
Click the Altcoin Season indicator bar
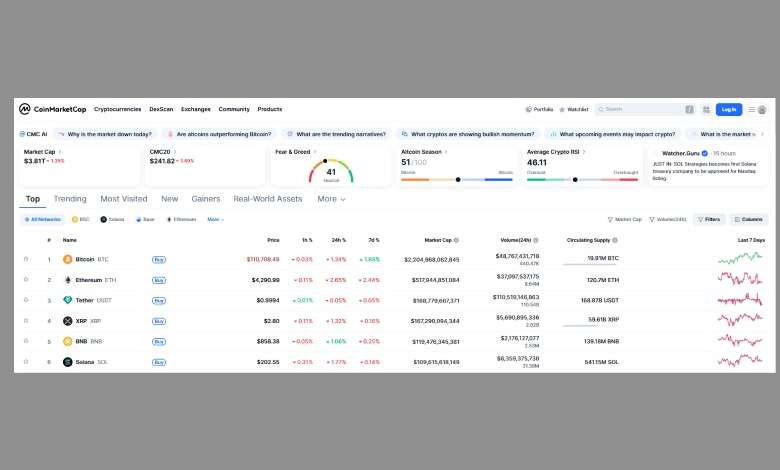point(457,179)
